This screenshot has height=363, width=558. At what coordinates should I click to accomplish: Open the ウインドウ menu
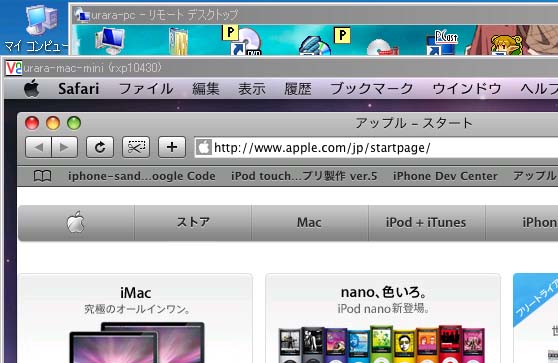coord(467,89)
